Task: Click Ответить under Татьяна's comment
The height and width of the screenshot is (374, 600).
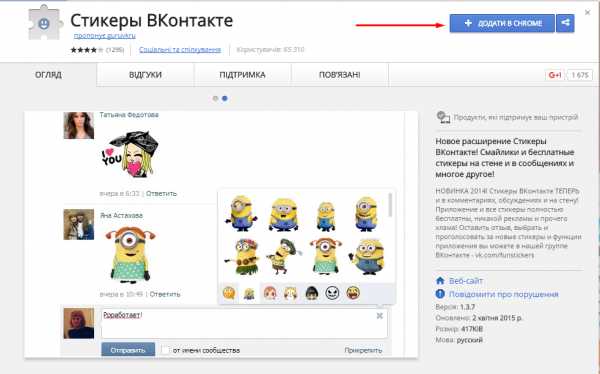Action: (161, 193)
